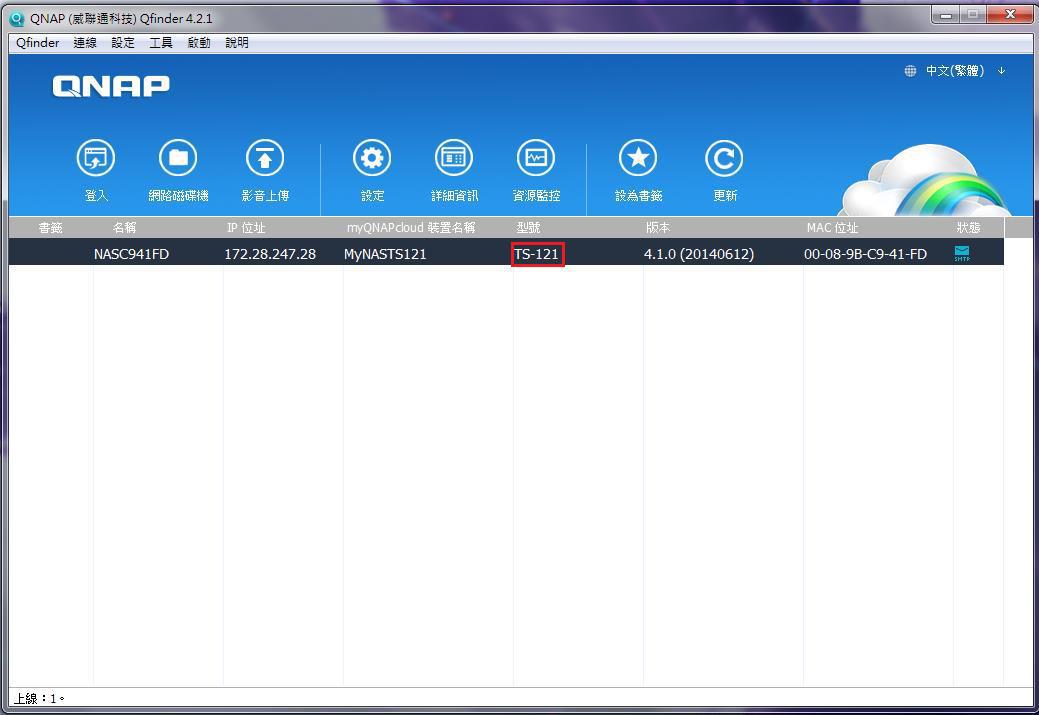Click the 上線：1 status bar text

tap(39, 698)
